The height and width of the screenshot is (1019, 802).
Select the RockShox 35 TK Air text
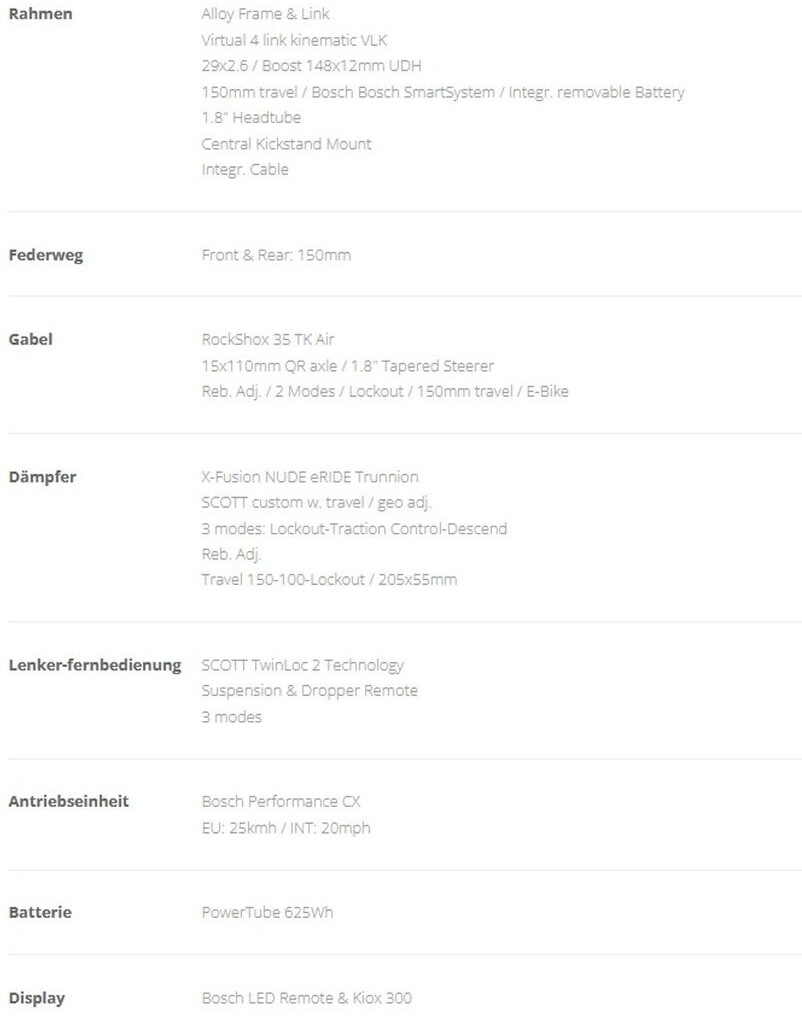[x=268, y=339]
